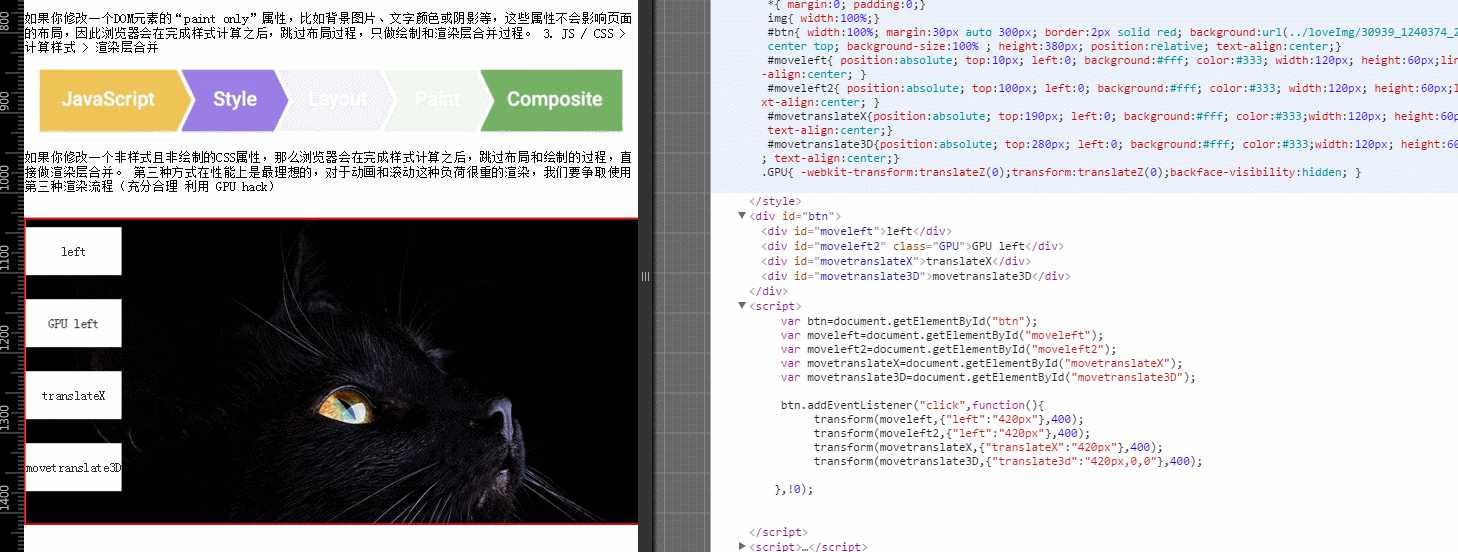Click the faded Layout stage in the diagram
This screenshot has height=552, width=1458.
coord(337,100)
